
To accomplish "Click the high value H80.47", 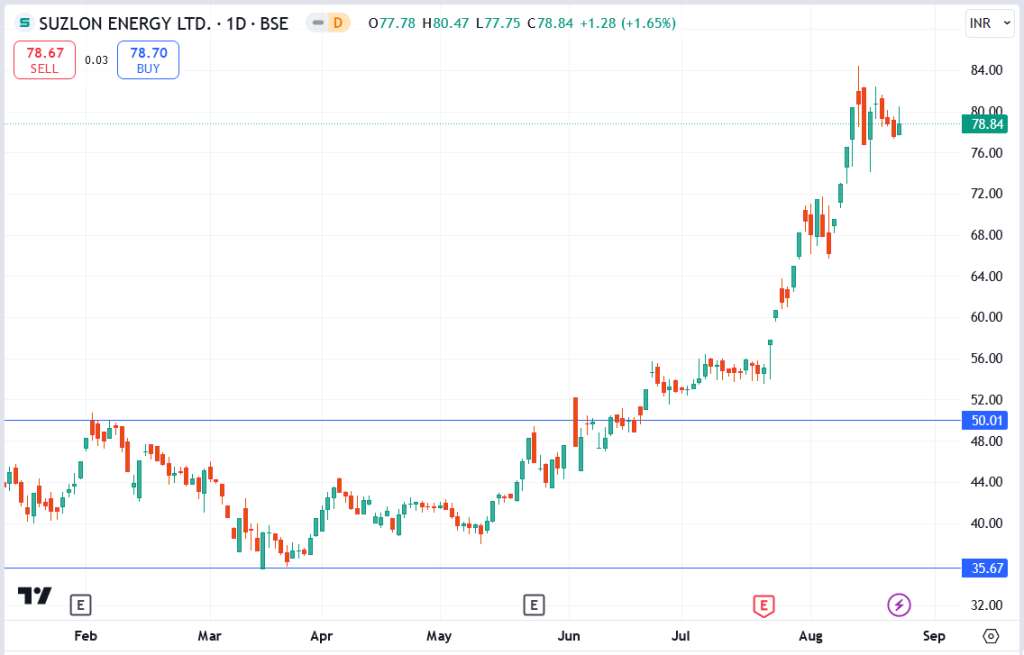I will 445,24.
